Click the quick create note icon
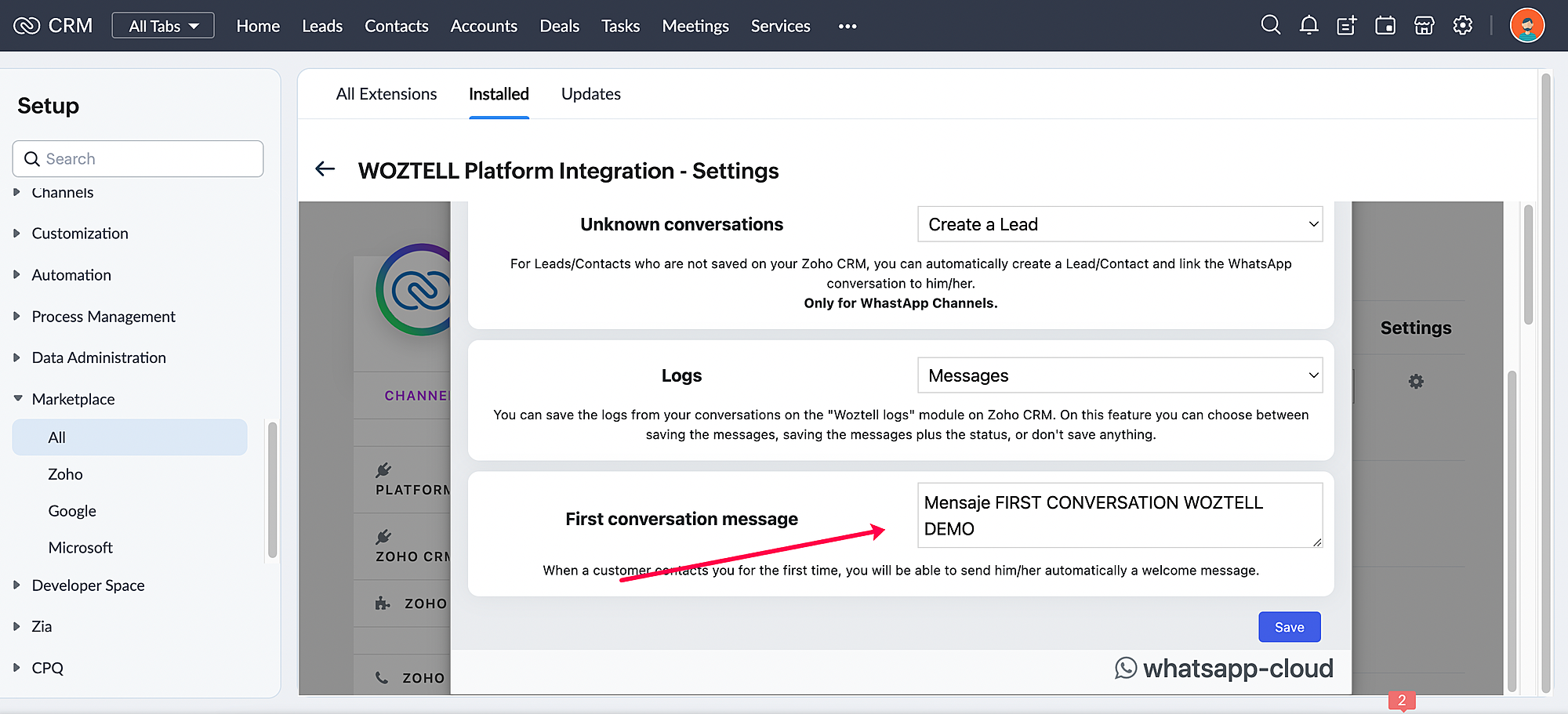 (1347, 26)
